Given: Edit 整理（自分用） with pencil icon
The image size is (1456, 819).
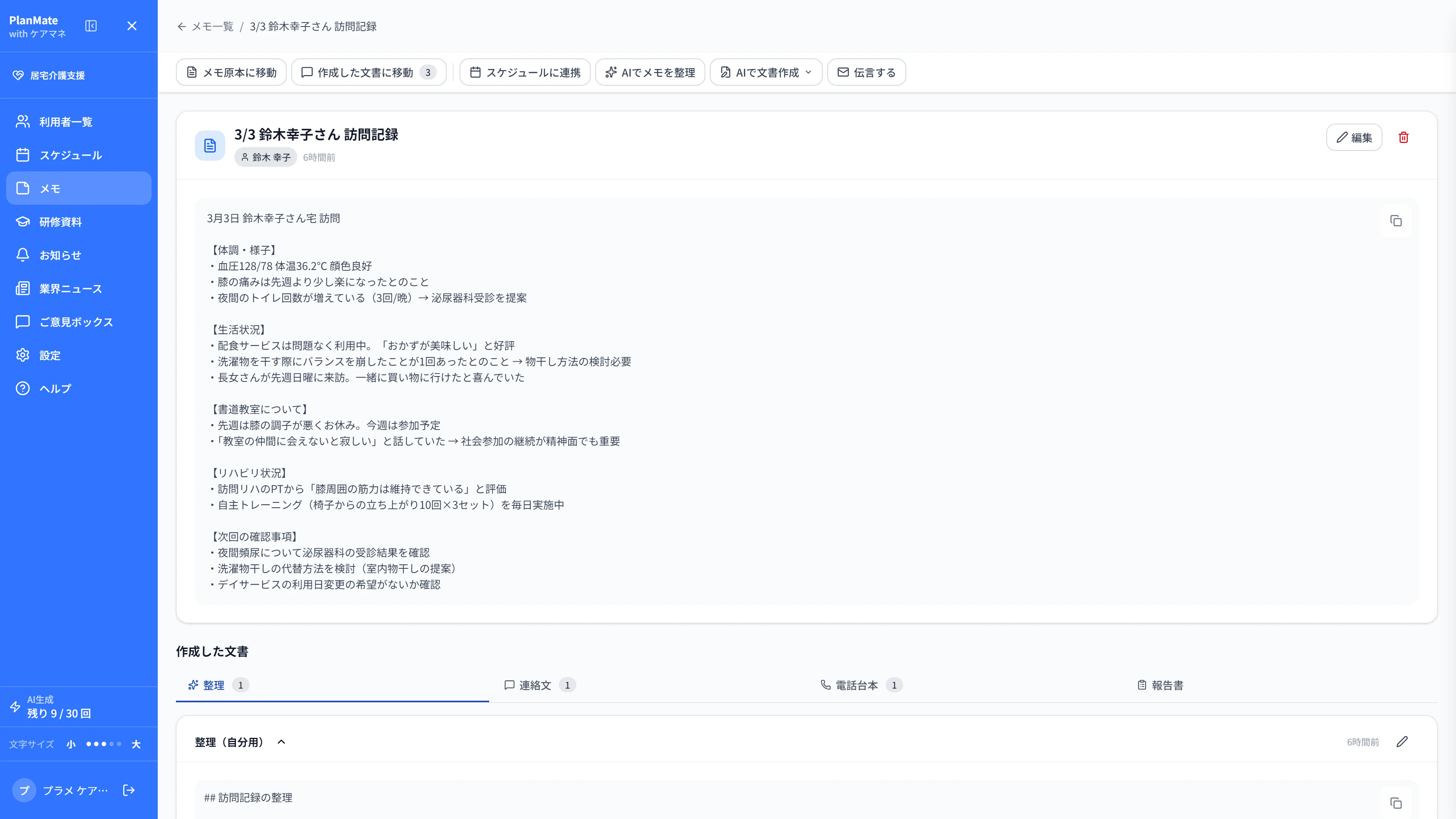Looking at the screenshot, I should tap(1402, 742).
